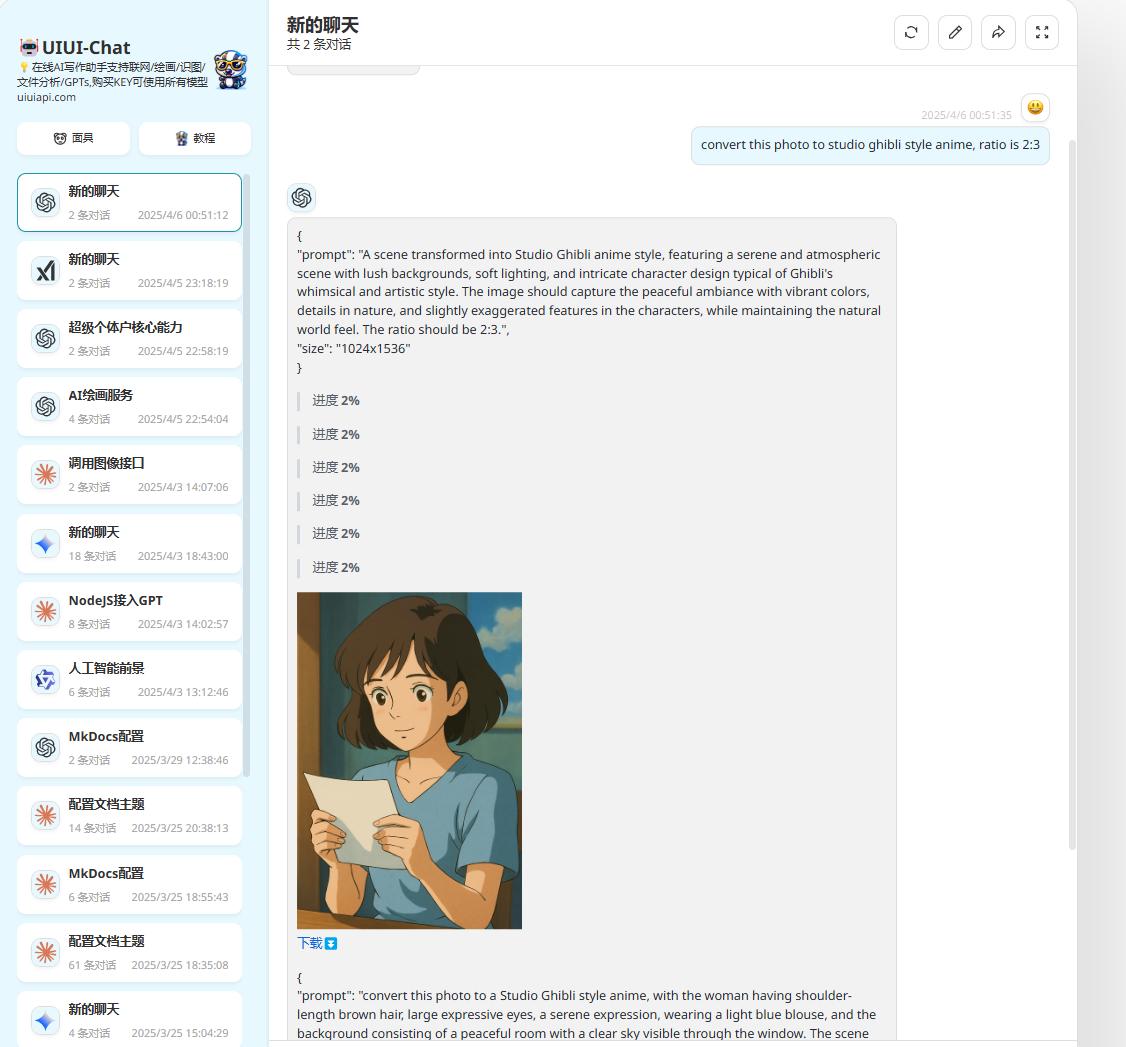1126x1047 pixels.
Task: Click the Claude icon of 6-message MkDocs配置 chat
Action: tap(45, 885)
